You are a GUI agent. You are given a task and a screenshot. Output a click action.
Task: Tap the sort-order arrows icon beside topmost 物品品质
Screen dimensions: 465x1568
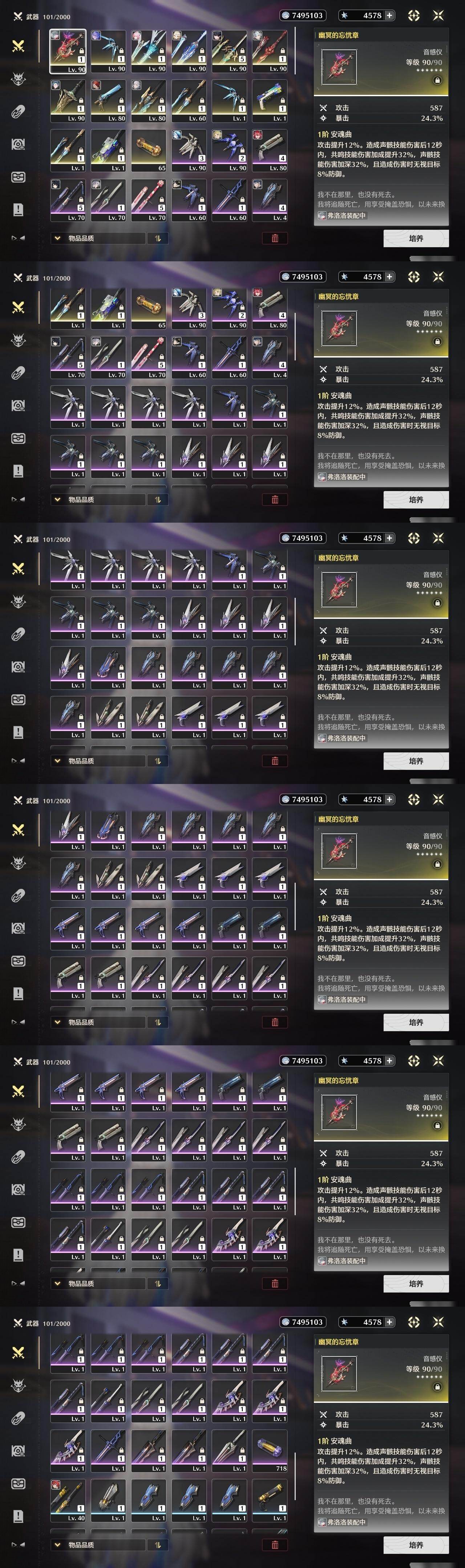[158, 238]
